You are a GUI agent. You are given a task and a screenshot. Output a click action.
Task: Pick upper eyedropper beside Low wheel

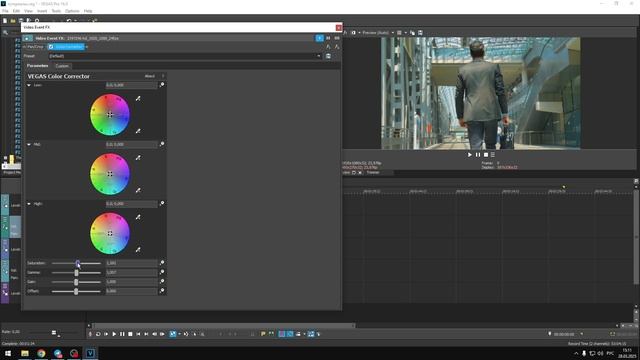tap(138, 98)
